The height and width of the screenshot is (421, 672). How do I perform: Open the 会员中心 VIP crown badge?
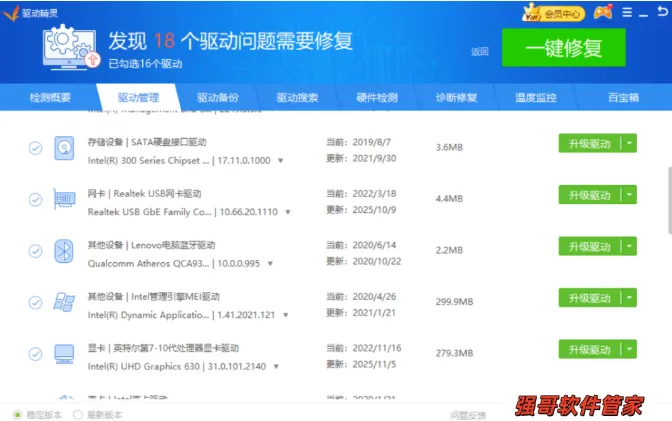click(x=553, y=13)
